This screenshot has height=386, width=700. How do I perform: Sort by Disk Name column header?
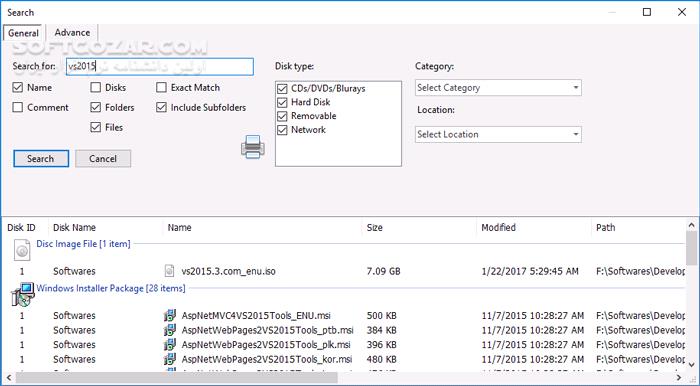point(74,228)
